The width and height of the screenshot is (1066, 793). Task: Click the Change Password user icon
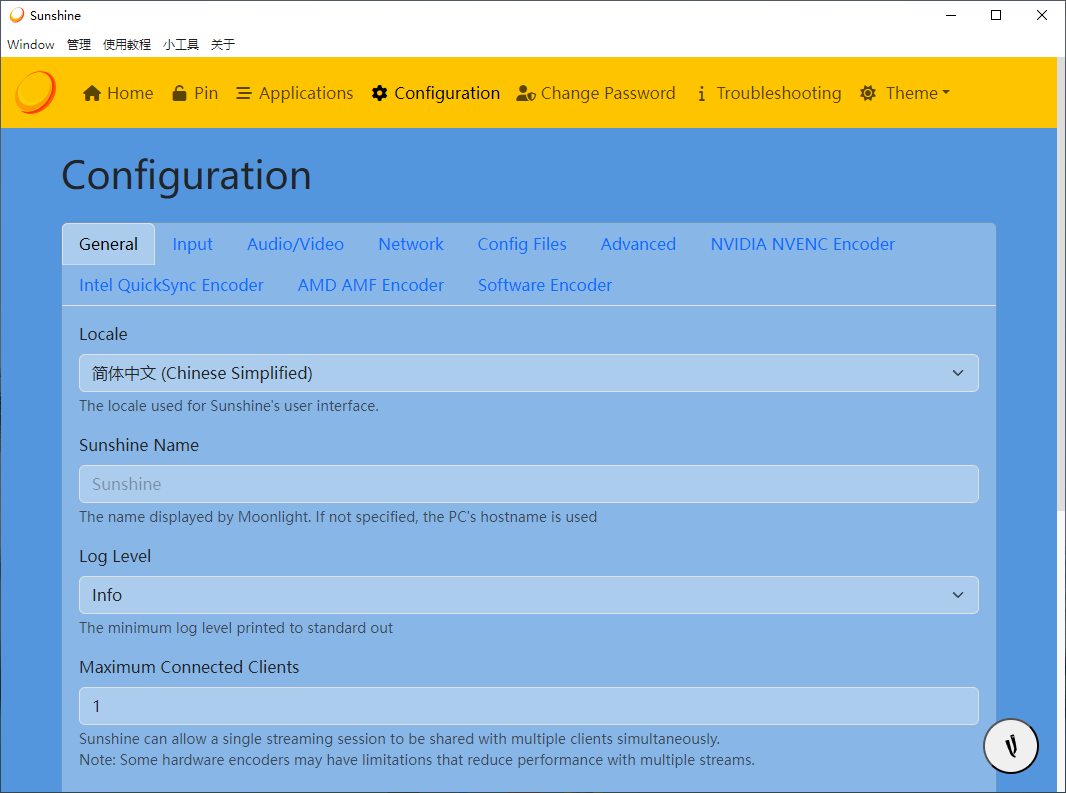click(526, 93)
